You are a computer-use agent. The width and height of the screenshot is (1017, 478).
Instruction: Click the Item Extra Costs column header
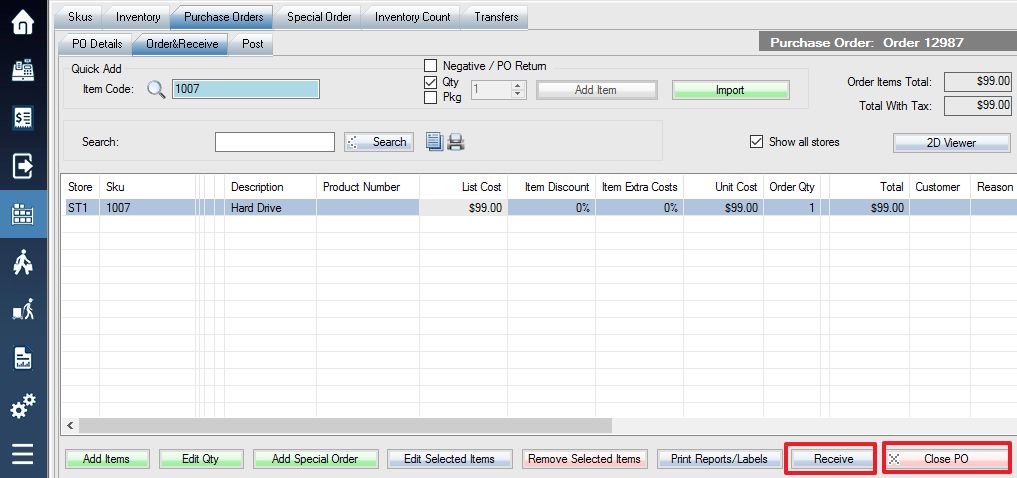pyautogui.click(x=640, y=187)
